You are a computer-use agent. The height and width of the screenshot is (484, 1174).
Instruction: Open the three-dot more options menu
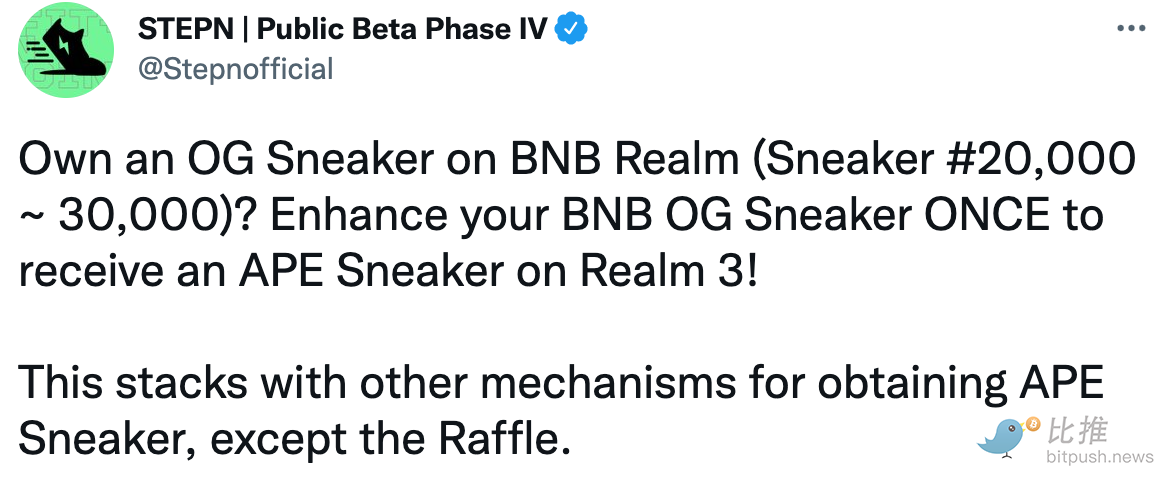coord(1131,28)
